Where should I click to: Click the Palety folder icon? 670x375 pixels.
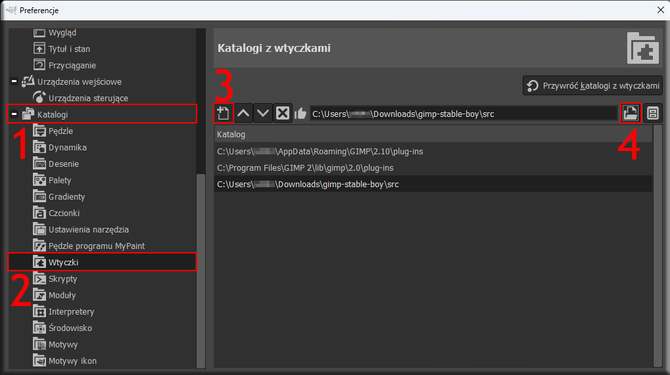pyautogui.click(x=39, y=180)
